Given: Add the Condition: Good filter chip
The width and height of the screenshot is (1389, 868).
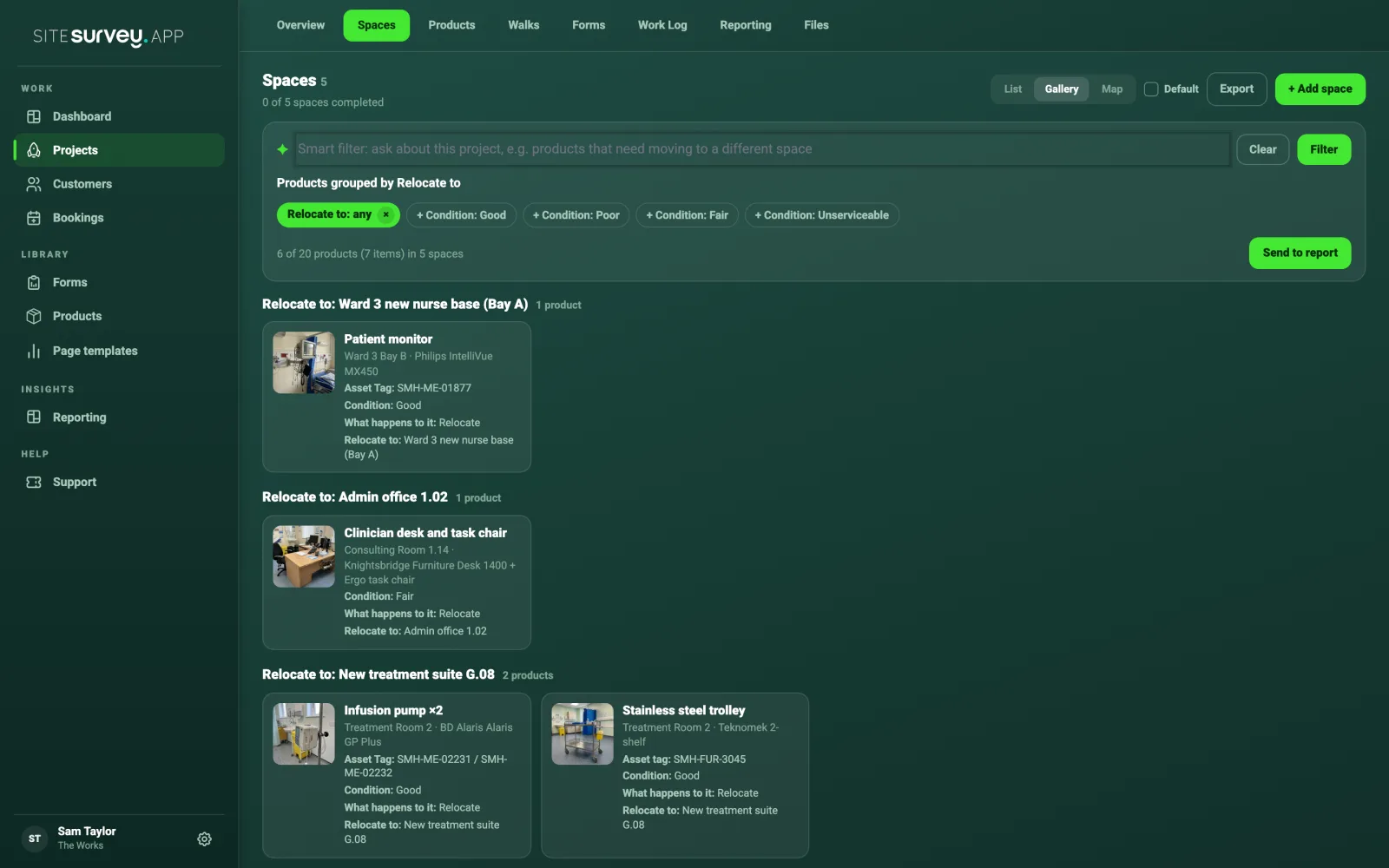Looking at the screenshot, I should point(461,215).
